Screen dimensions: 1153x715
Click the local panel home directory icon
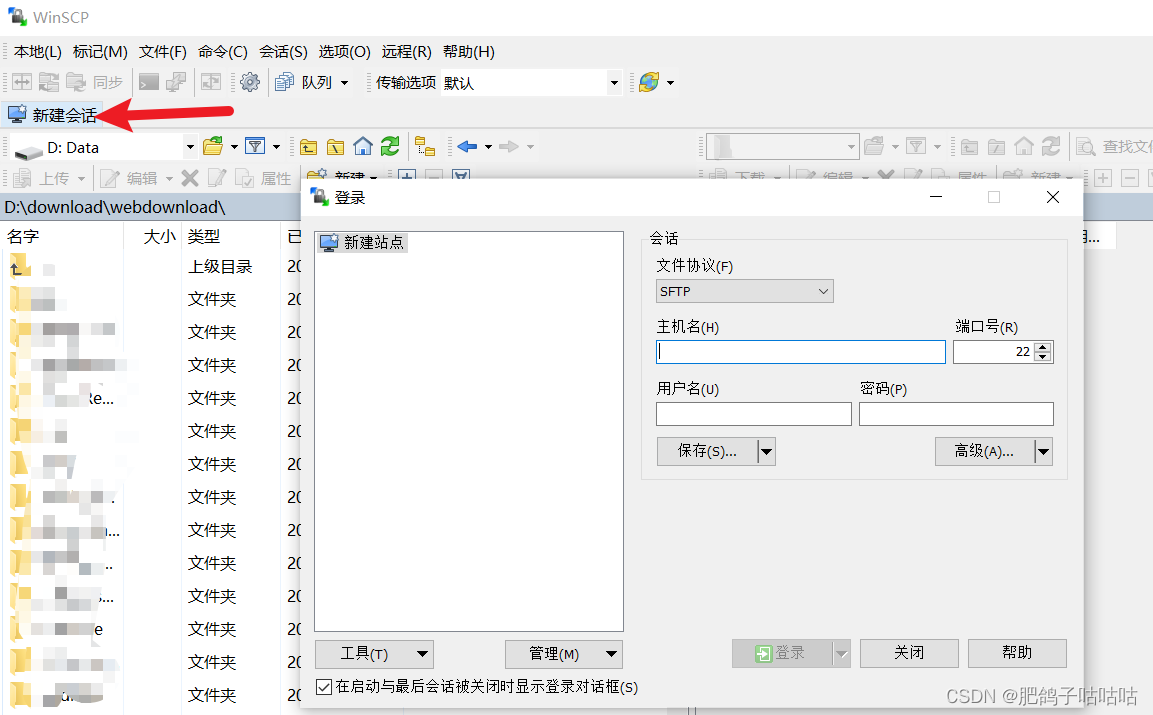[x=363, y=146]
